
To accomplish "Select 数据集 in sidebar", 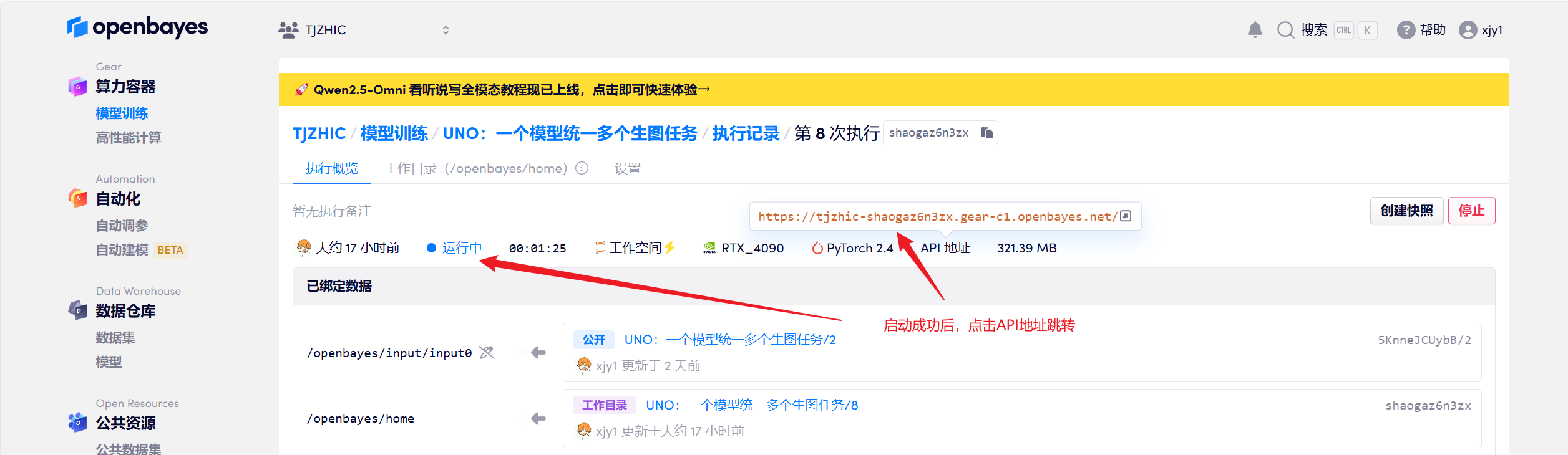I will (115, 338).
